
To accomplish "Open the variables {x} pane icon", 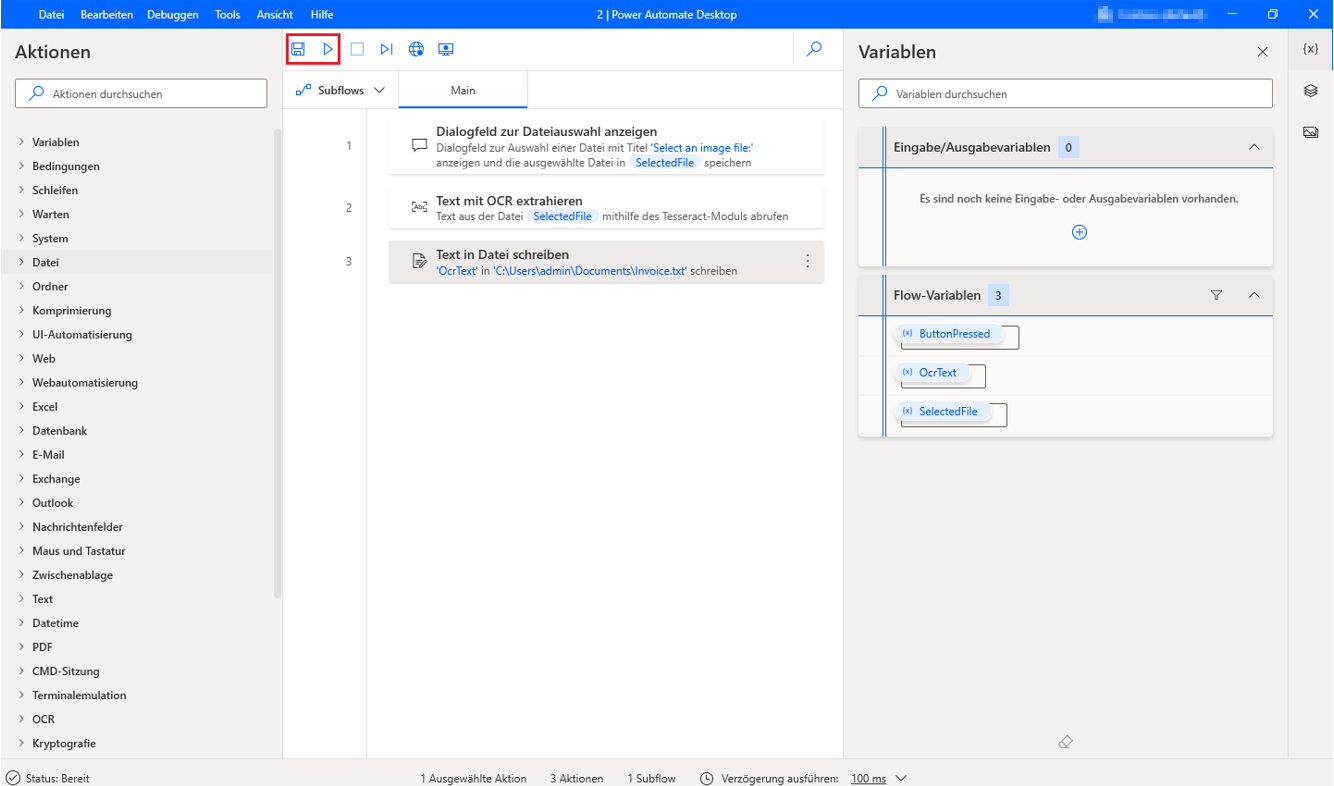I will [1311, 48].
